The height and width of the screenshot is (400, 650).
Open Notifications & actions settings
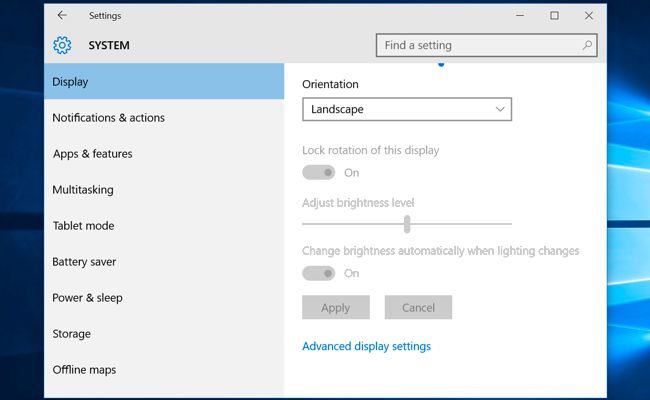coord(164,118)
